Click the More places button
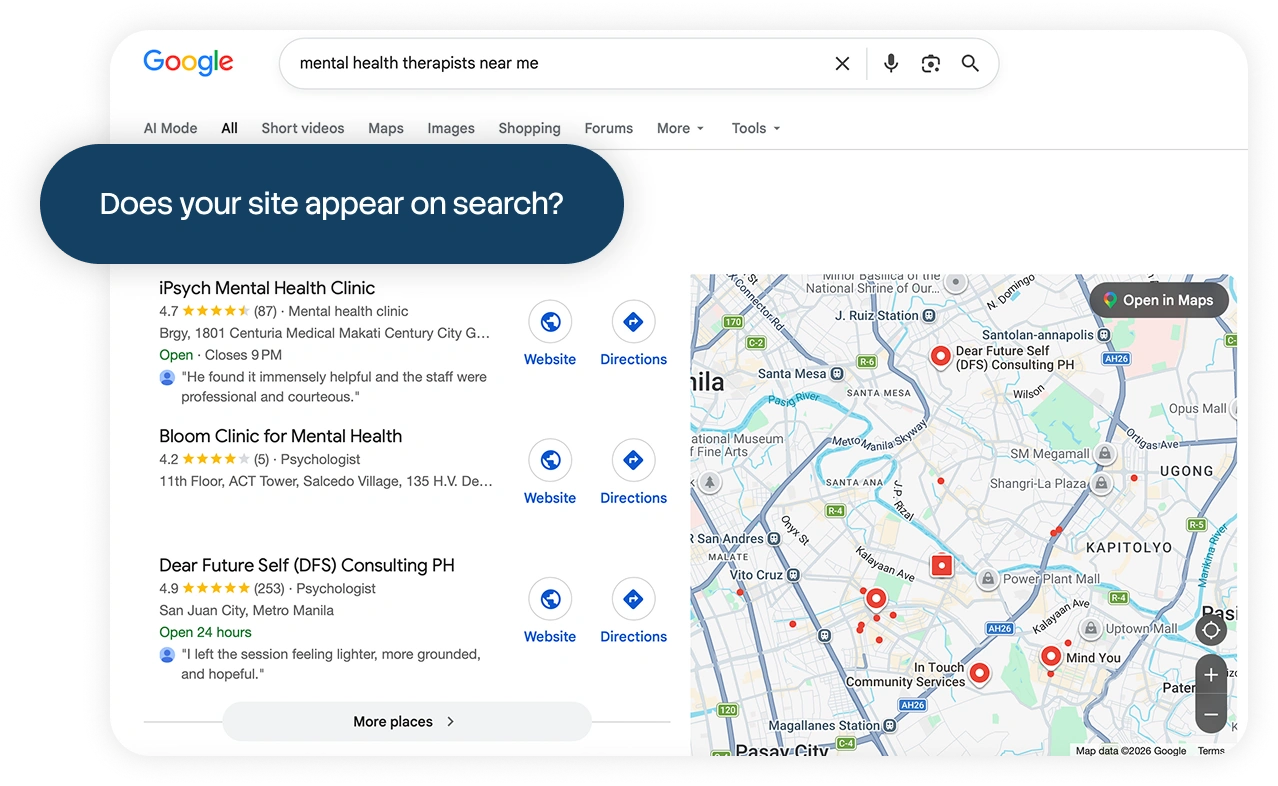 pos(407,721)
